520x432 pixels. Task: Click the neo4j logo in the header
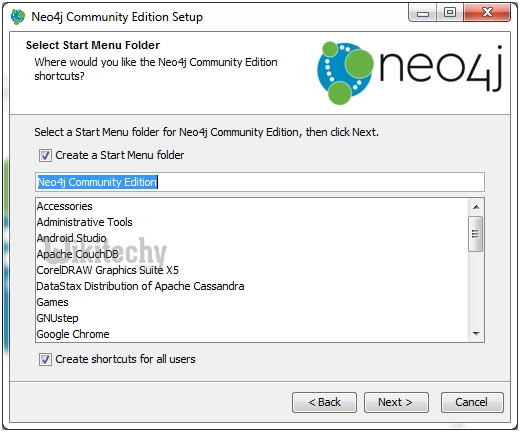409,73
